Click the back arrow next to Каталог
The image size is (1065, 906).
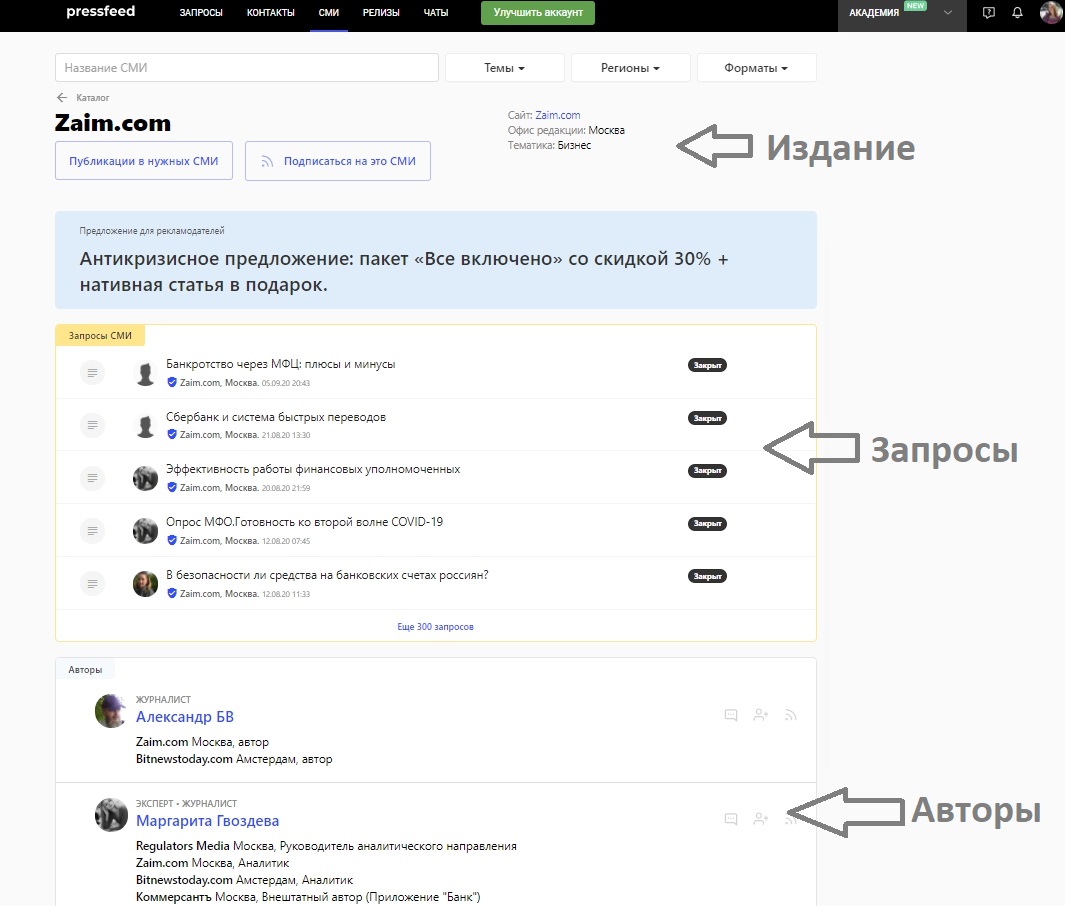[x=62, y=98]
